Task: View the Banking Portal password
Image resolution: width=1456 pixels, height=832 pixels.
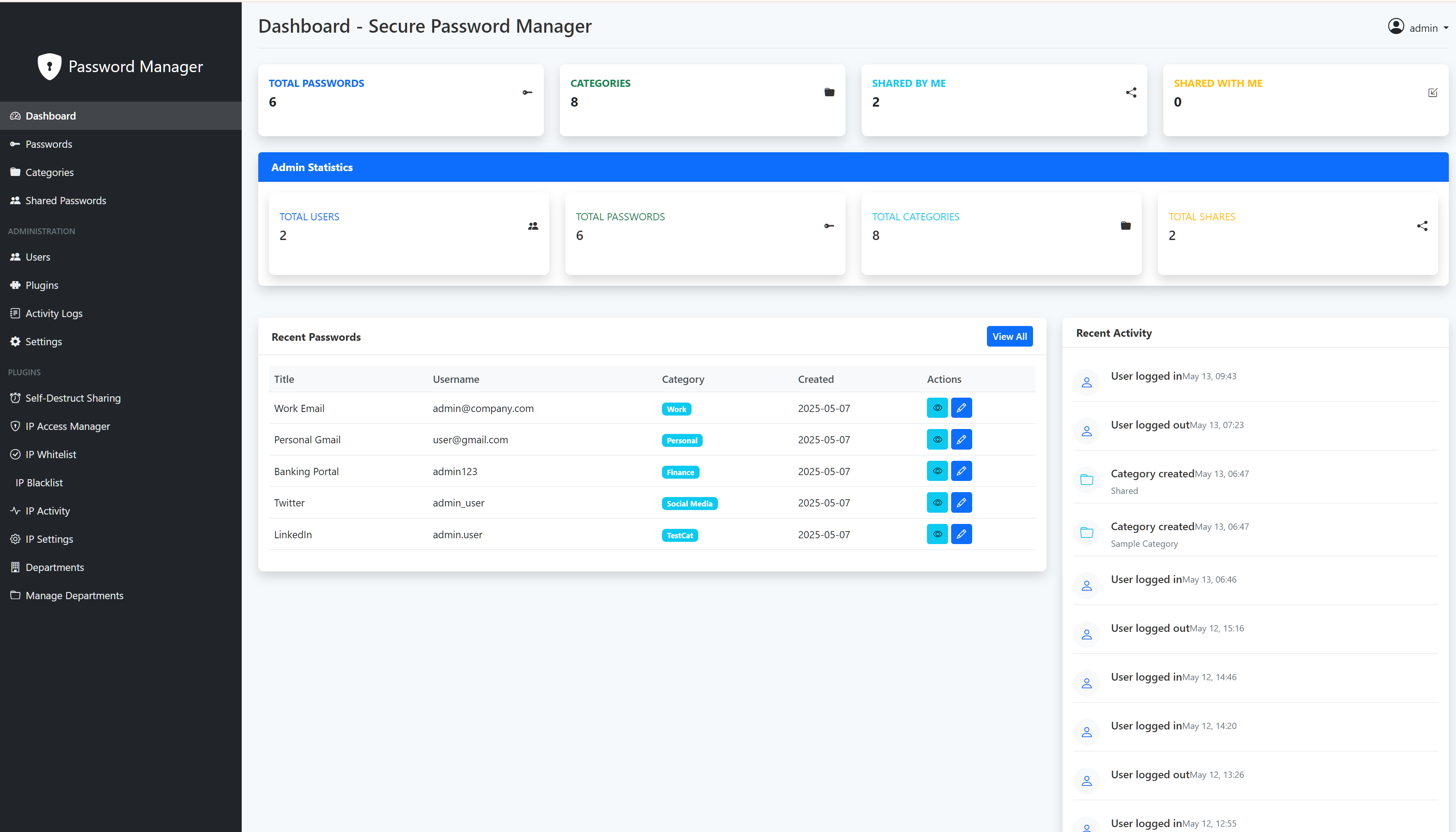Action: (937, 471)
